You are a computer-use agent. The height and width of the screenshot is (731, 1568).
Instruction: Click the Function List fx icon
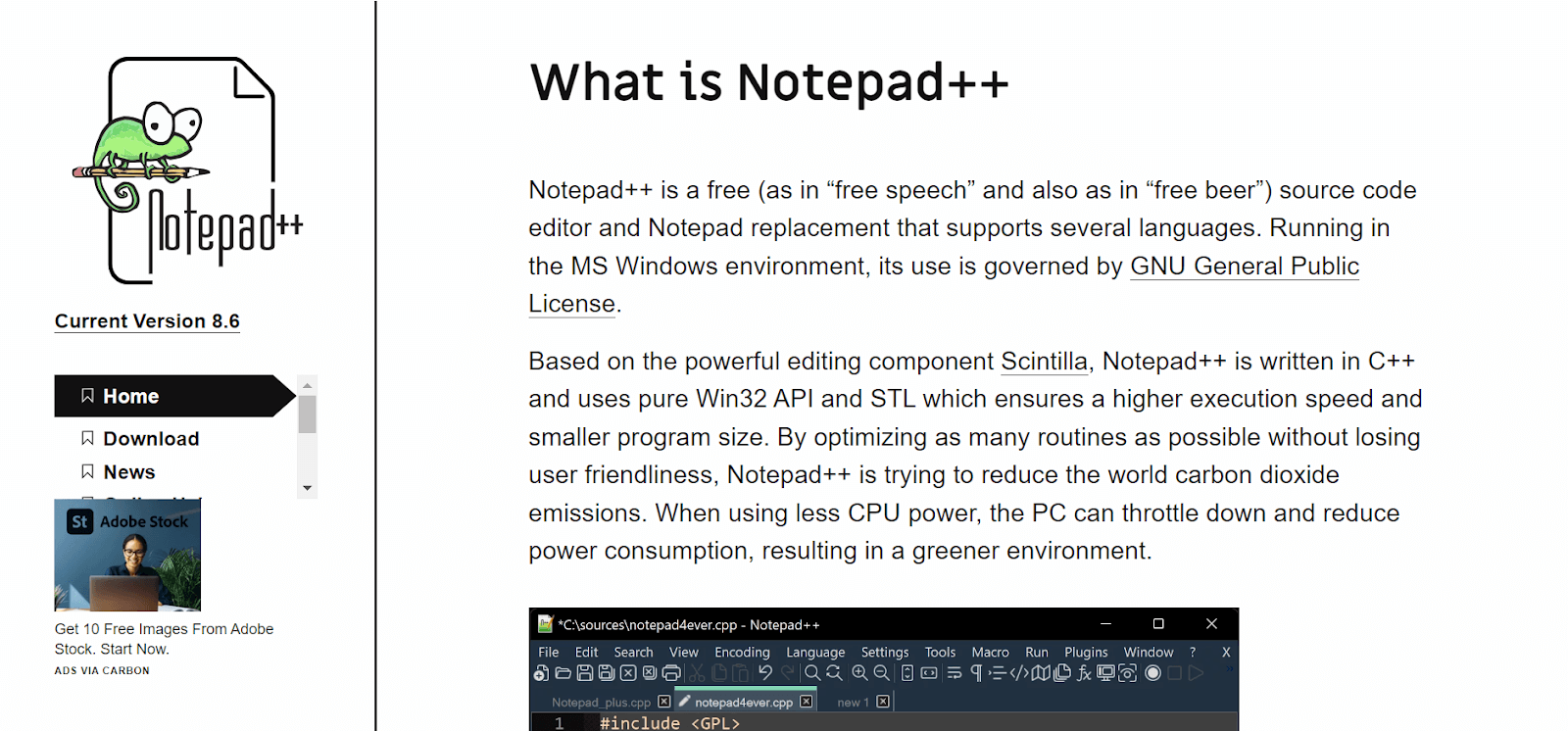coord(1083,673)
